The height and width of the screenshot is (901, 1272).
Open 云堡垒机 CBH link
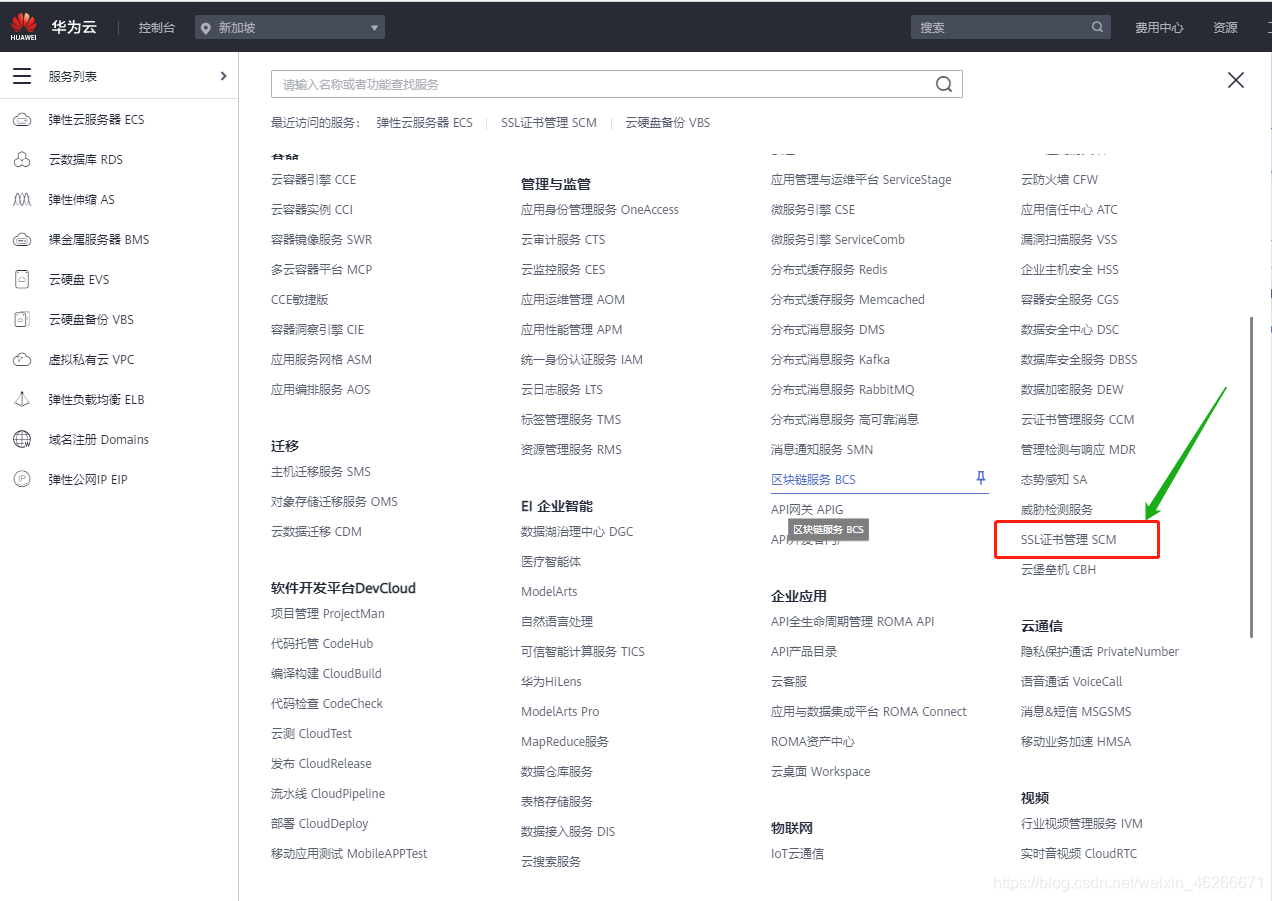(1058, 570)
